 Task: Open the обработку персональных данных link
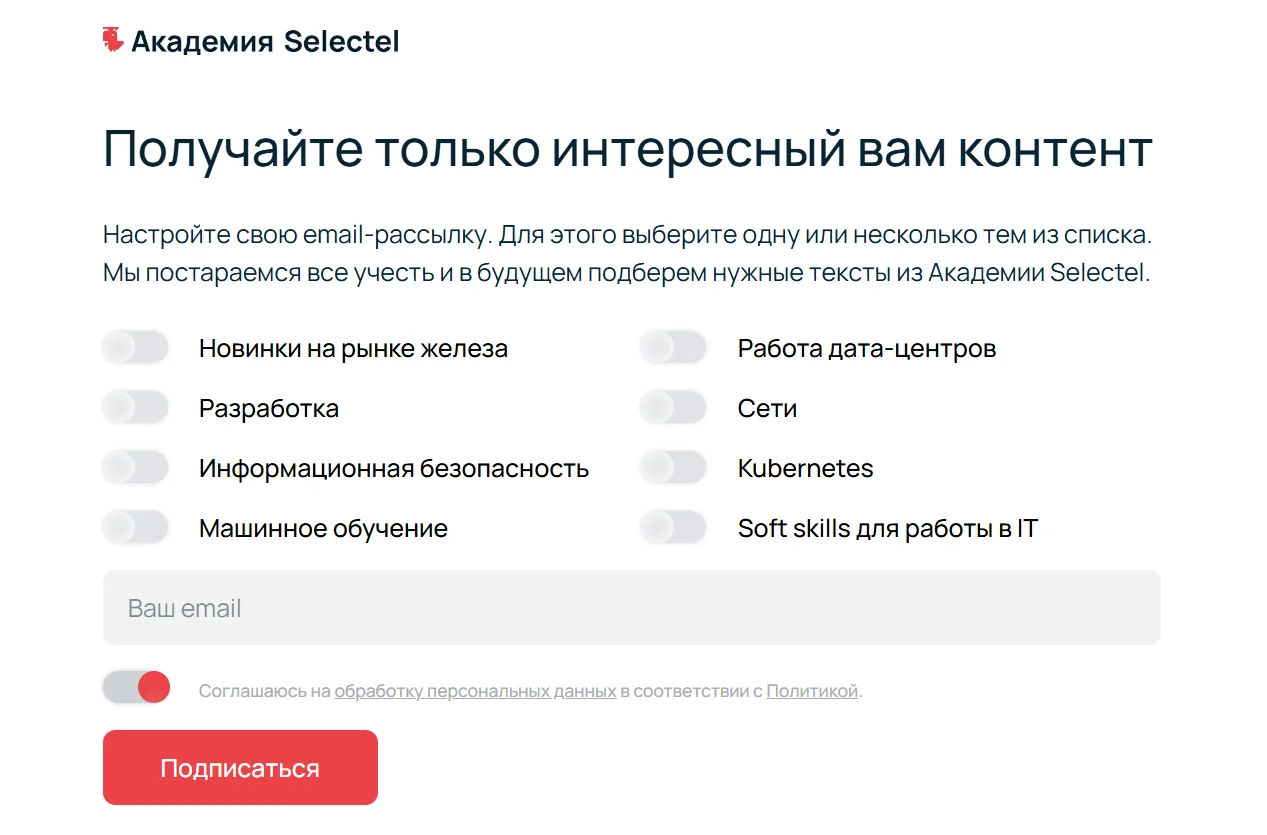coord(475,691)
